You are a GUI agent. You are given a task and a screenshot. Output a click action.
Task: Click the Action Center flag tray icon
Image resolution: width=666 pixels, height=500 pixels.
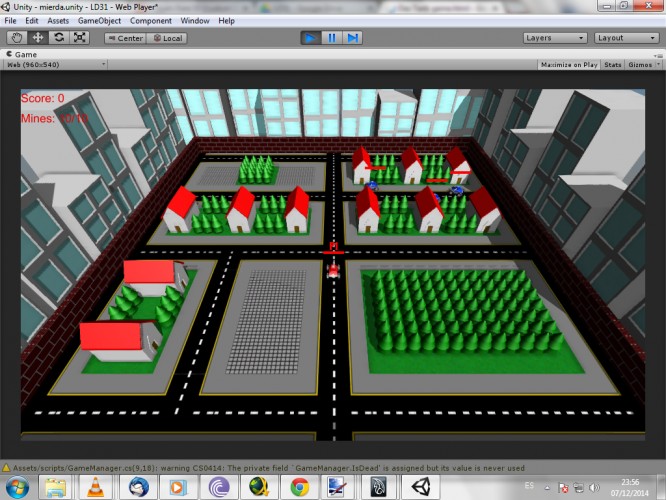point(564,488)
